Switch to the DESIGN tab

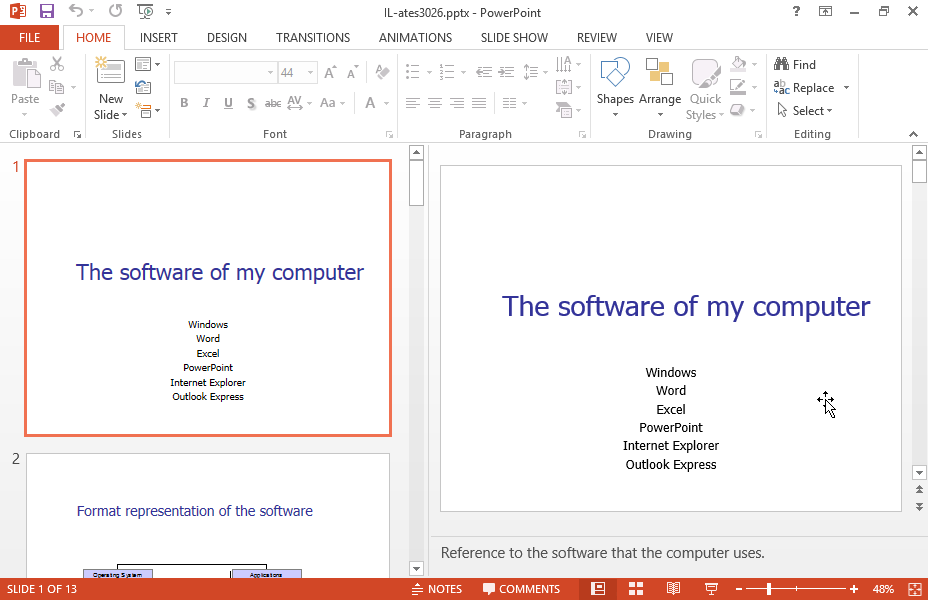pos(227,37)
